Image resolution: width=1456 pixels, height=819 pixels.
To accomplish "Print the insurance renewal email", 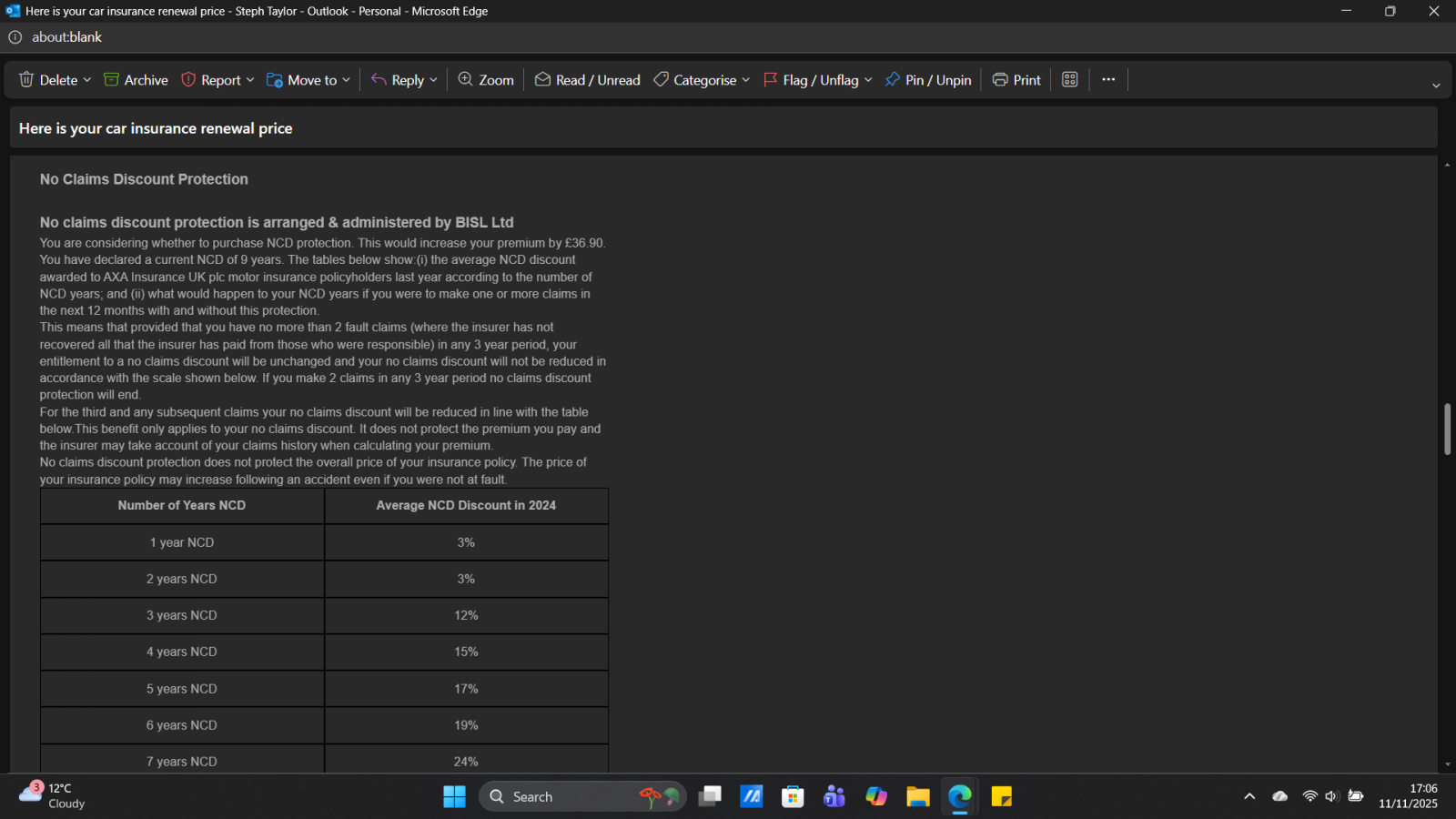I will tap(1016, 80).
